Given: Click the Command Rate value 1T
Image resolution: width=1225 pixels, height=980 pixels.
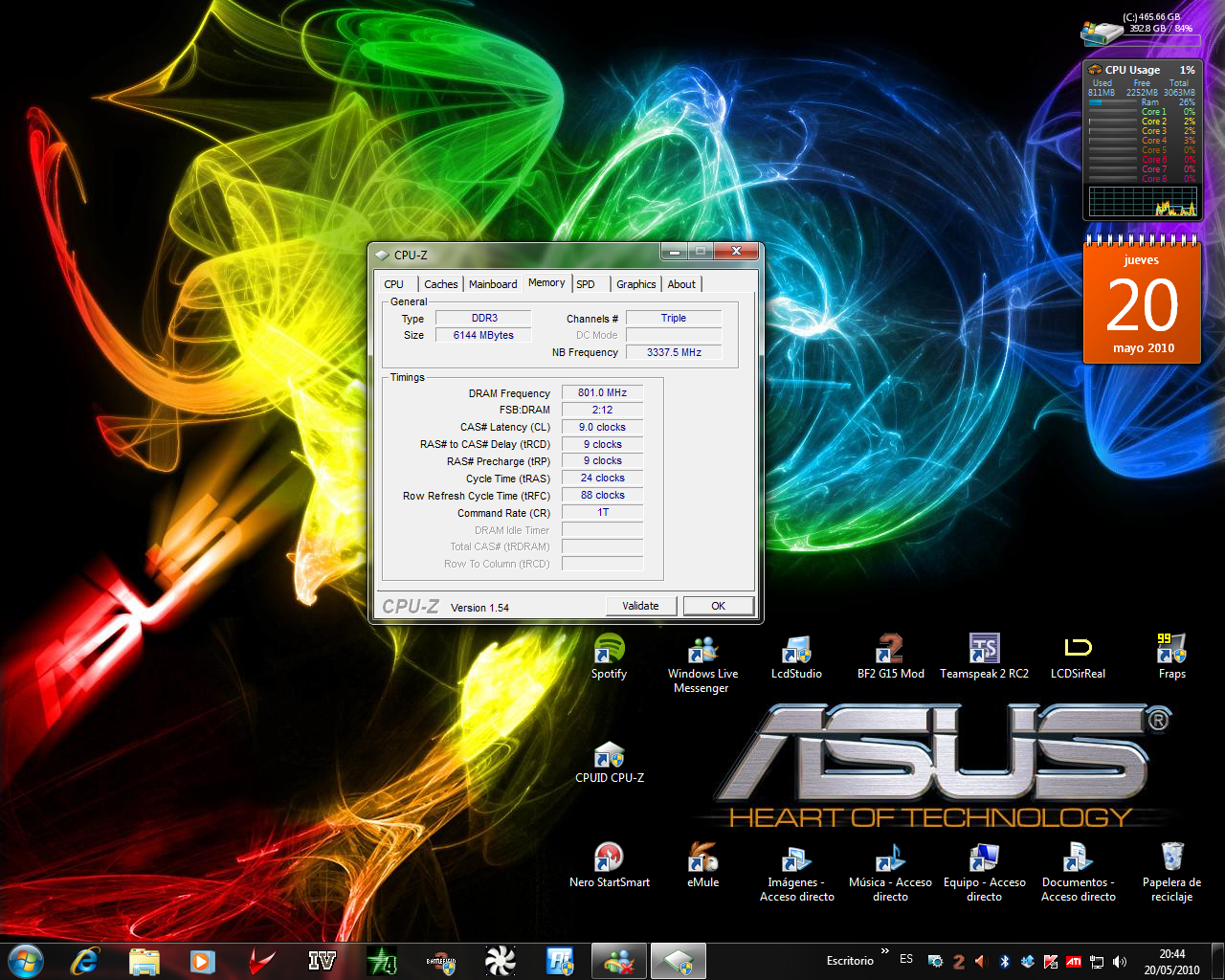Looking at the screenshot, I should pos(602,512).
